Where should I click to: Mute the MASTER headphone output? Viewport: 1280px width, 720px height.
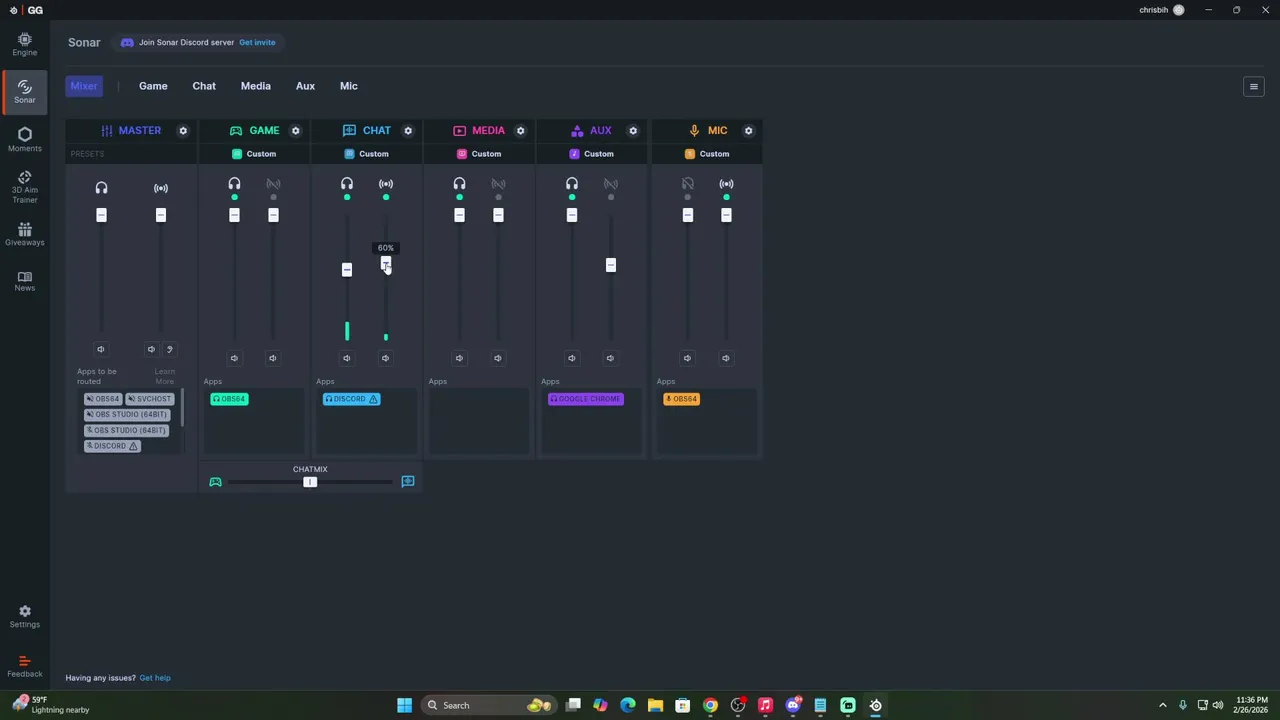[100, 349]
